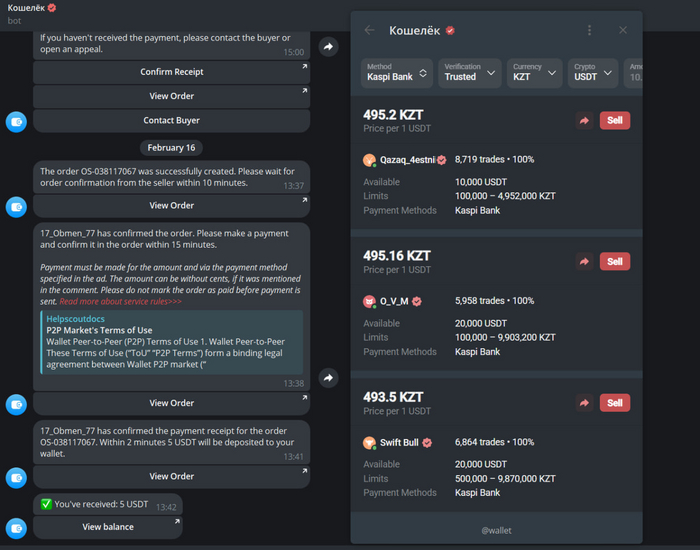Open the Кошелёк bot chat header title
The height and width of the screenshot is (550, 700).
coord(26,8)
